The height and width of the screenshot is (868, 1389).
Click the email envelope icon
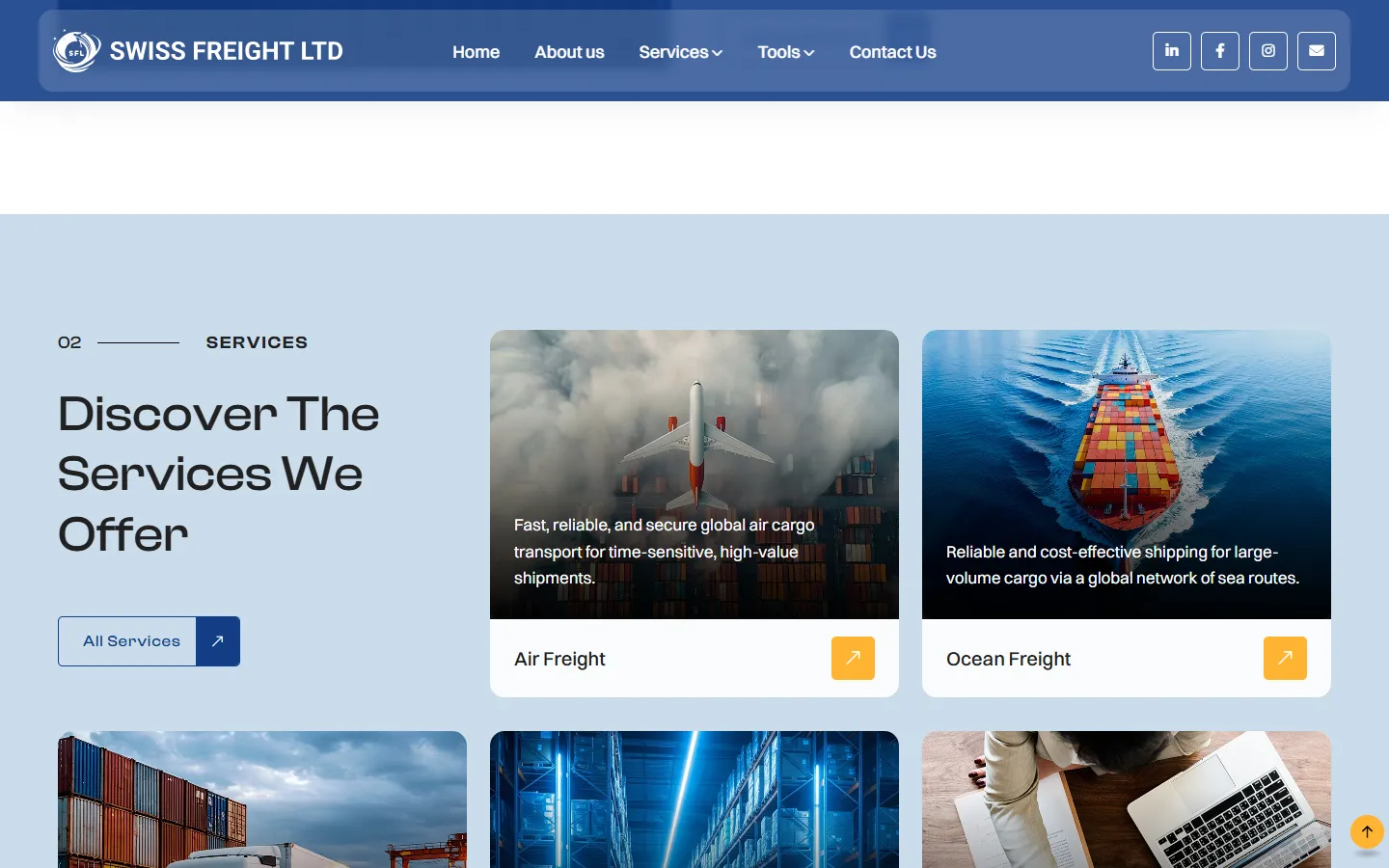coord(1317,51)
